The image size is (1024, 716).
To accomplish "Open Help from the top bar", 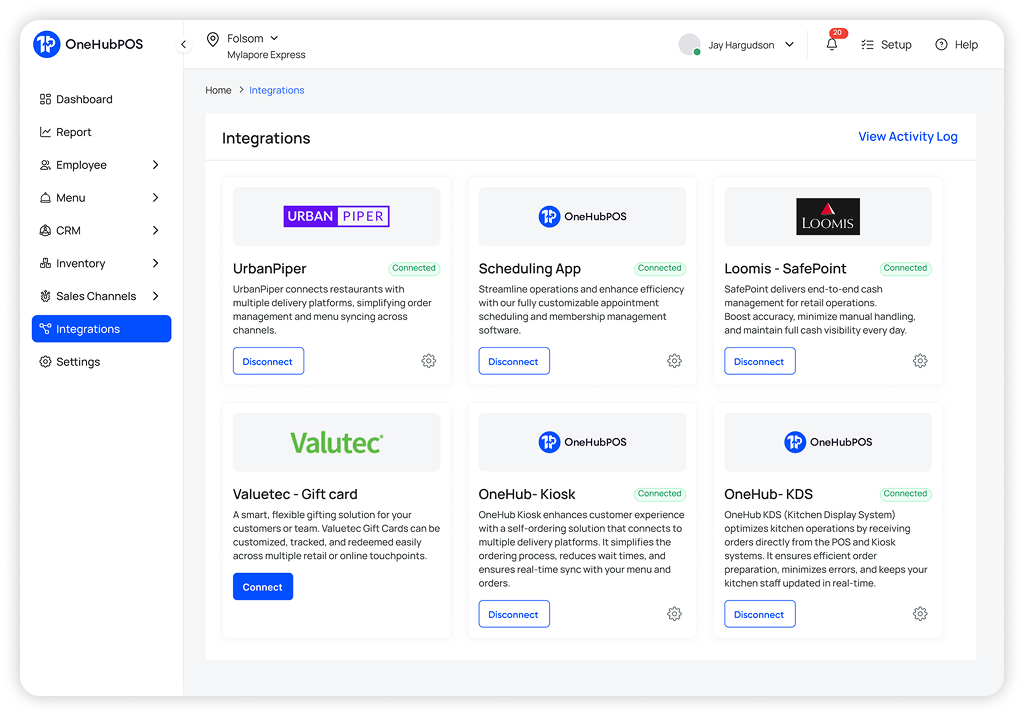I will pos(957,44).
